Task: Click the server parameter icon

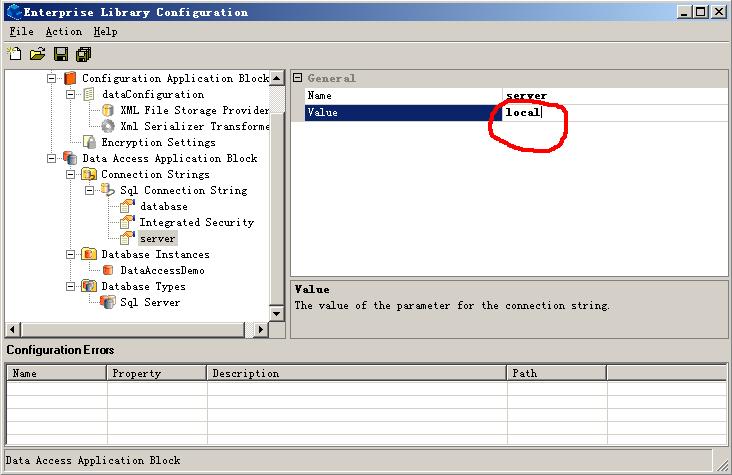Action: click(127, 238)
